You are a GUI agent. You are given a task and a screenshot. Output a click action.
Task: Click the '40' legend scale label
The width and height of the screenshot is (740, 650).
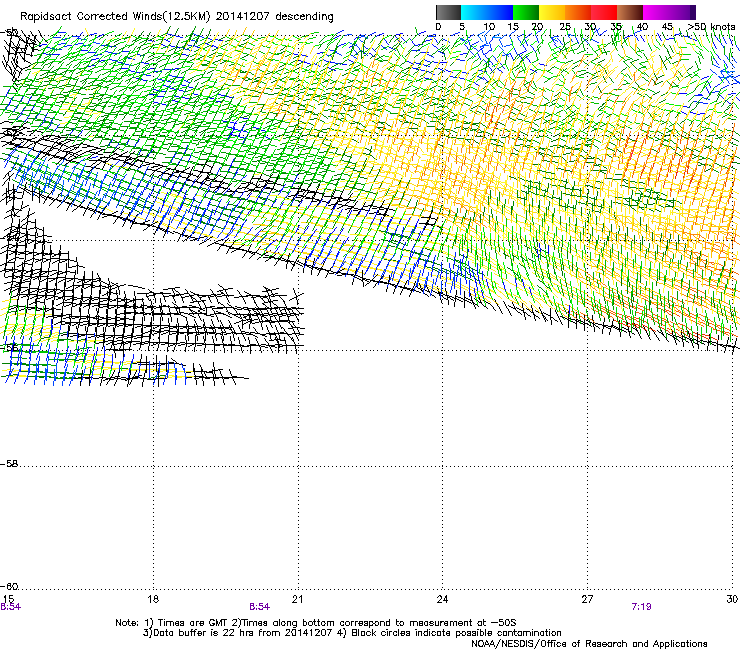(642, 27)
